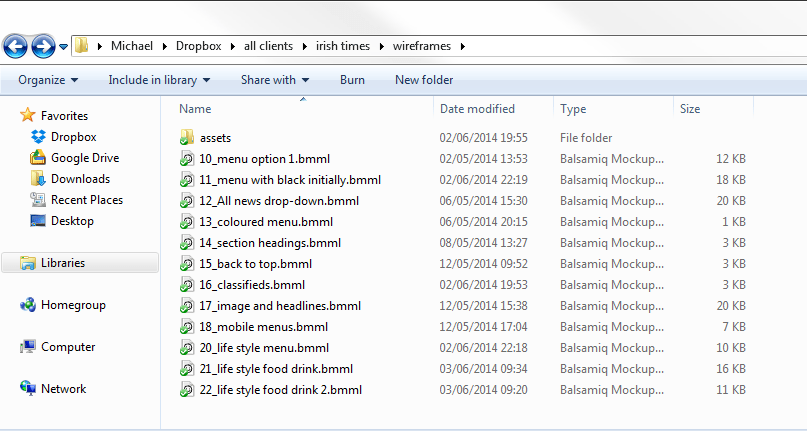Open the 'Share with' menu
Screen dimensions: 807x431
coord(275,80)
